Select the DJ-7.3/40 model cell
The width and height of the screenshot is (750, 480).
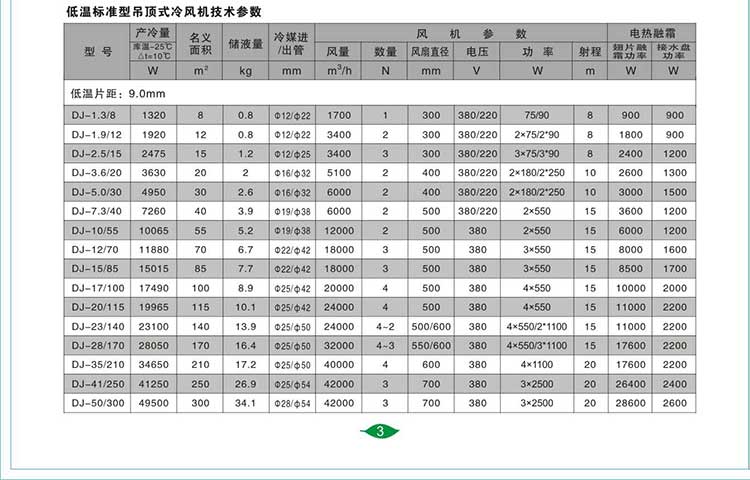point(95,212)
